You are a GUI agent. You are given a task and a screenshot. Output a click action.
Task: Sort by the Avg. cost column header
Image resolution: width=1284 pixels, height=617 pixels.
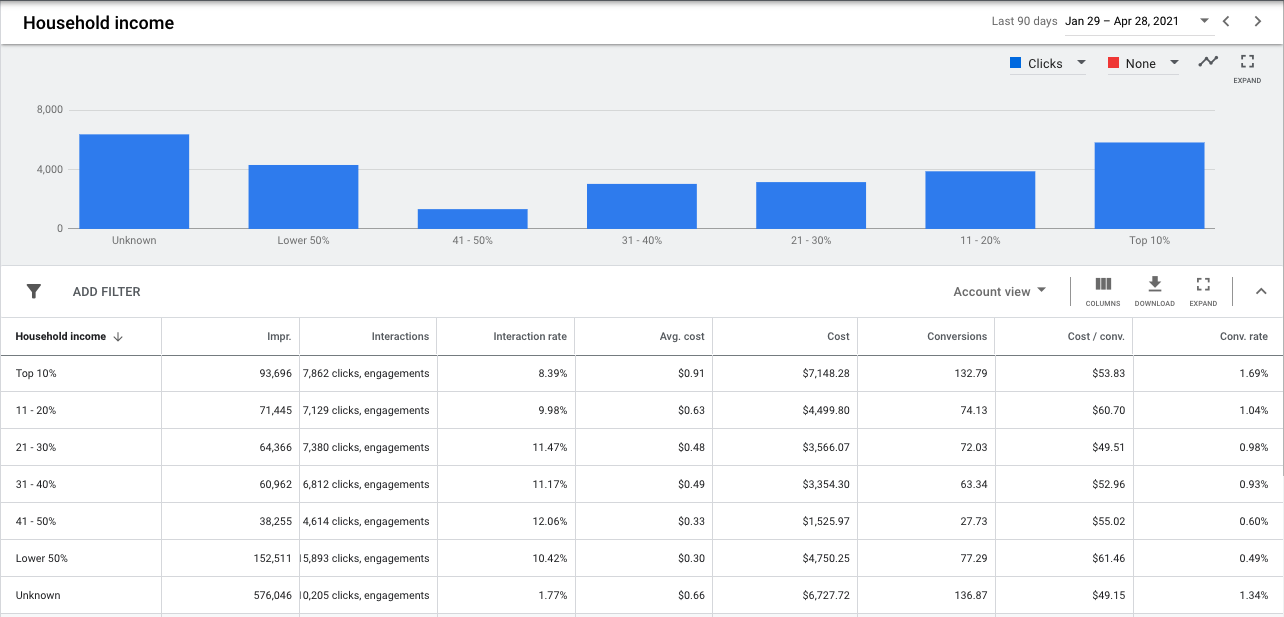[x=680, y=336]
